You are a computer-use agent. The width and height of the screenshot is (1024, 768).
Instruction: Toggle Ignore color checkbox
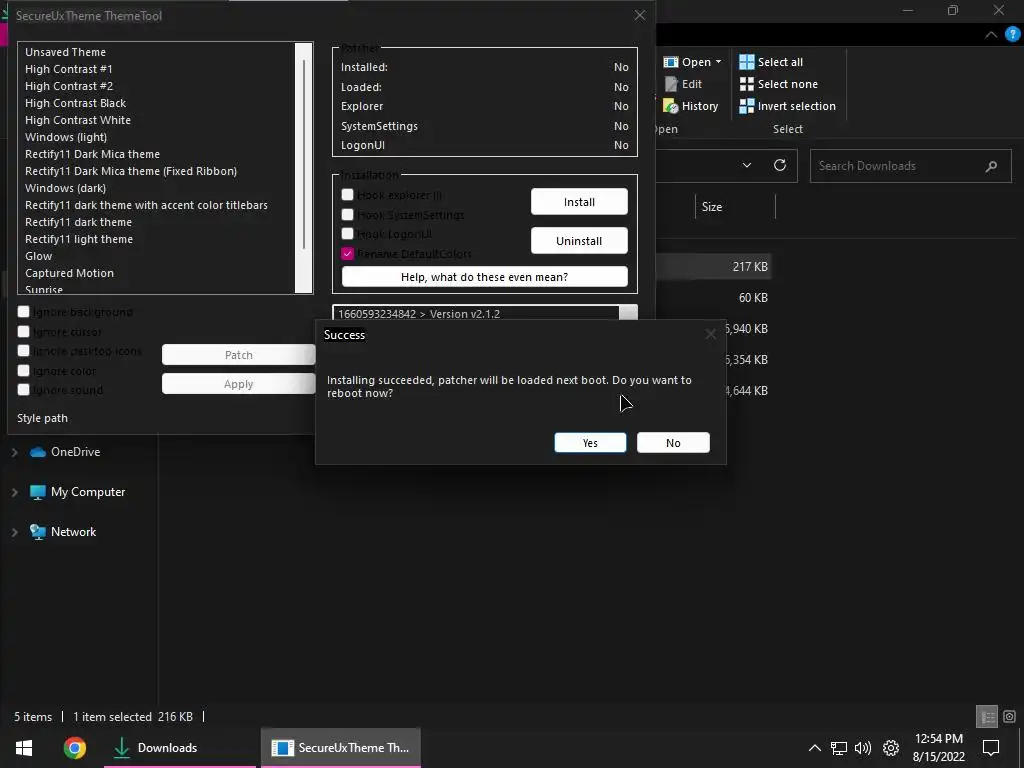click(x=24, y=370)
